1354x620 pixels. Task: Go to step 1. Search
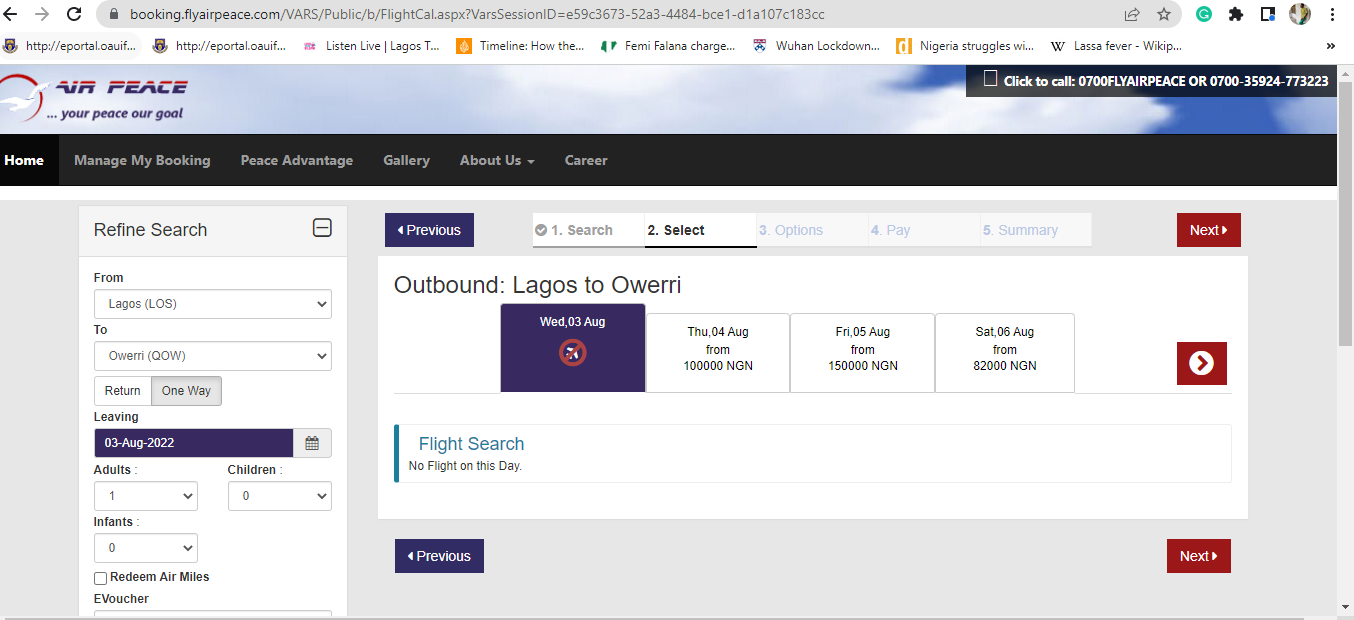[x=589, y=230]
